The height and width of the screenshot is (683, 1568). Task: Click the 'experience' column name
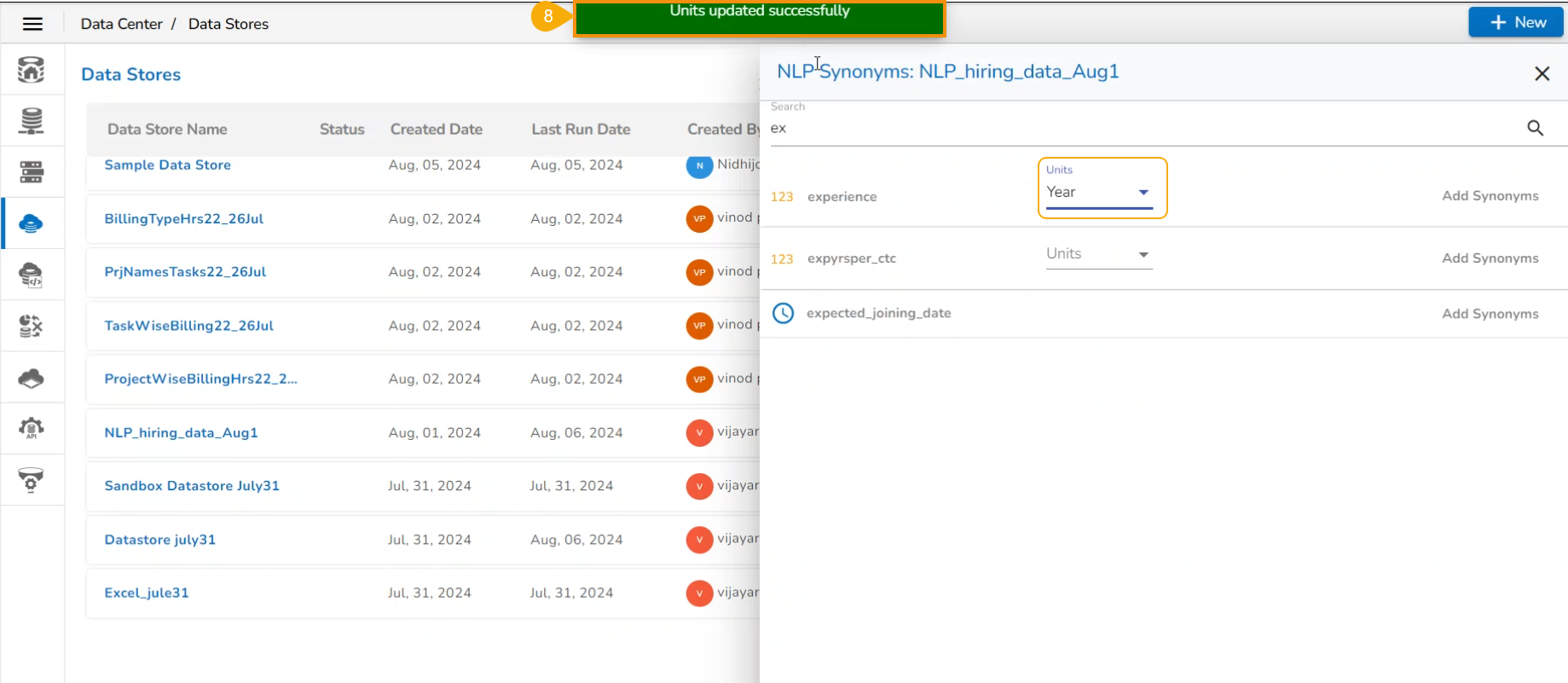842,197
